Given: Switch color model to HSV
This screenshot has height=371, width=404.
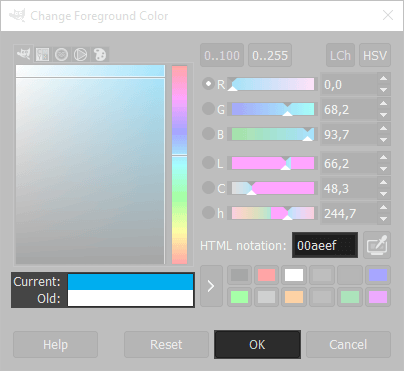Looking at the screenshot, I should (375, 55).
